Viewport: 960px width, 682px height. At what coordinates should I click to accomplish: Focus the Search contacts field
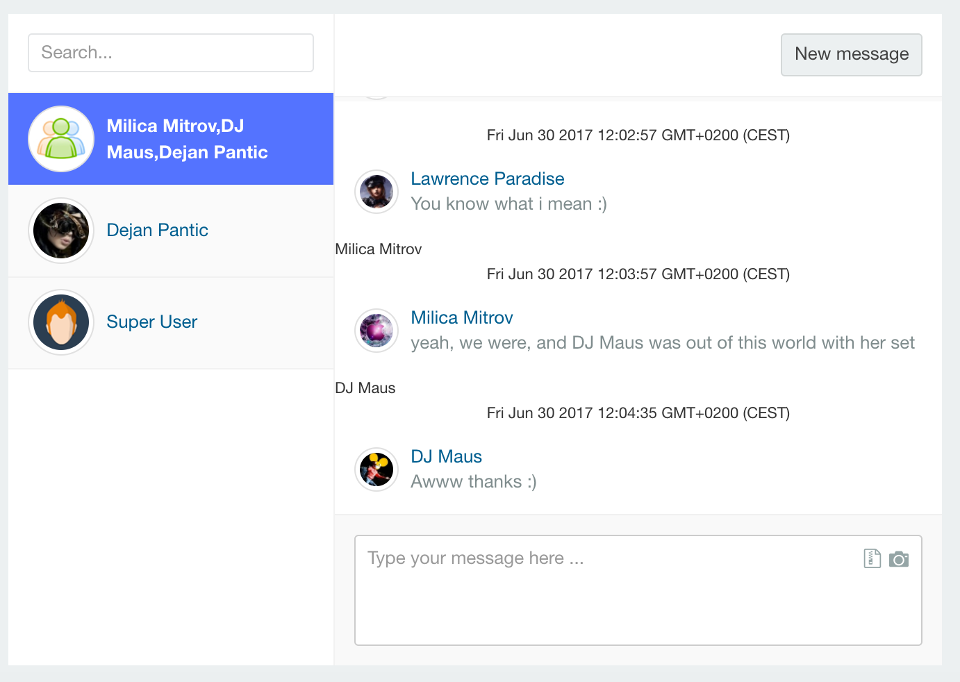171,53
